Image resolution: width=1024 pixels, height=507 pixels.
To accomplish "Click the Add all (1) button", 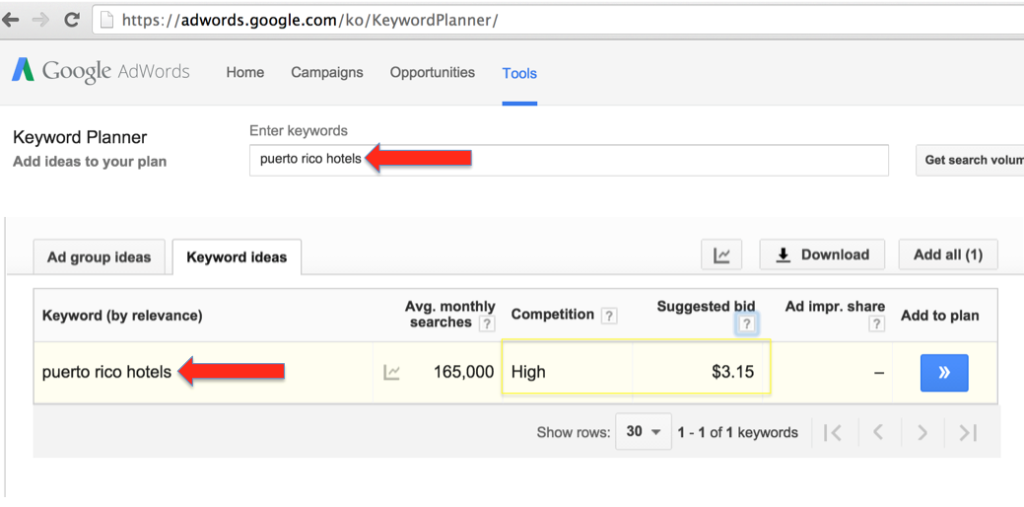I will tap(948, 255).
